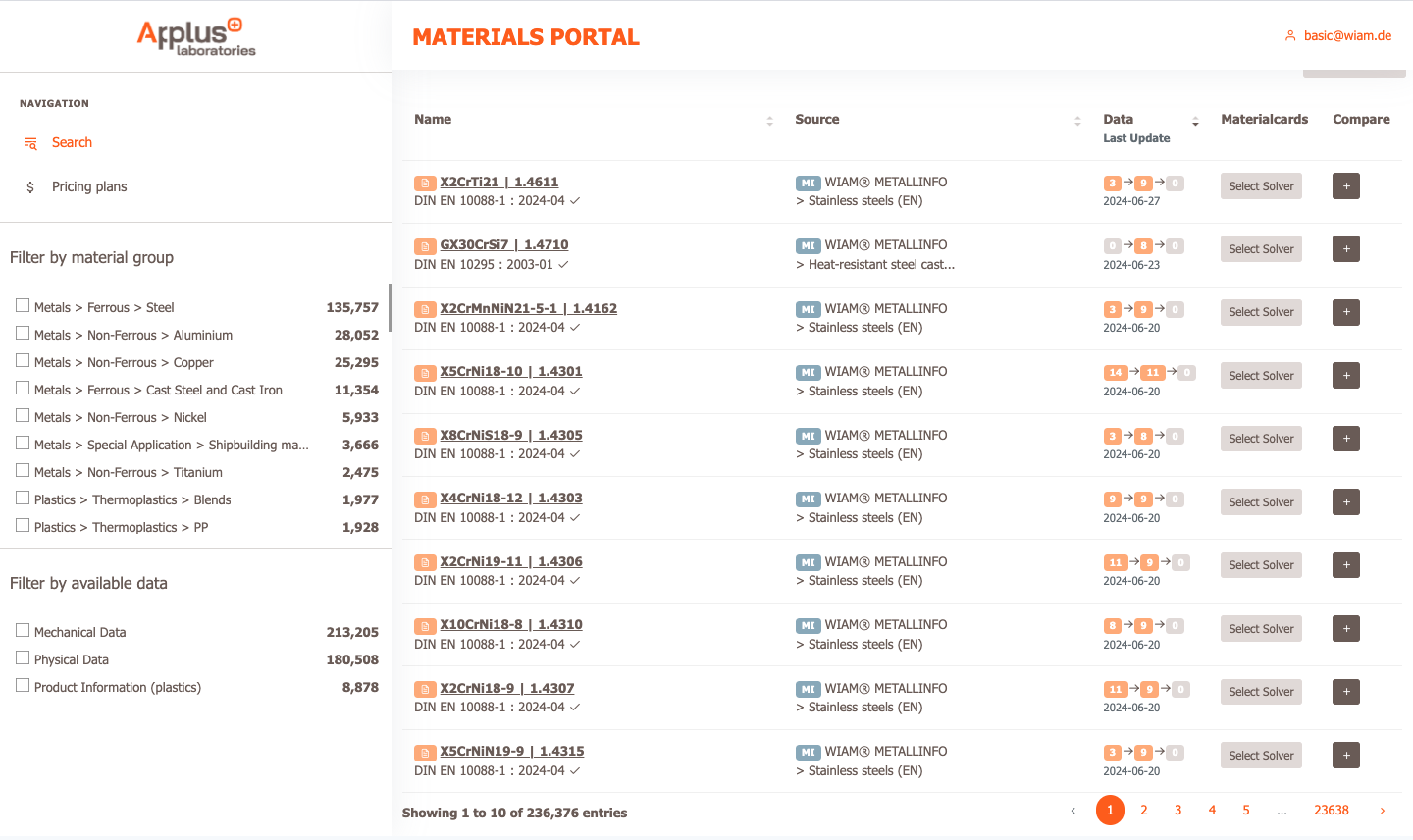The height and width of the screenshot is (840, 1413).
Task: Open Pricing plans in navigation
Action: pos(88,187)
